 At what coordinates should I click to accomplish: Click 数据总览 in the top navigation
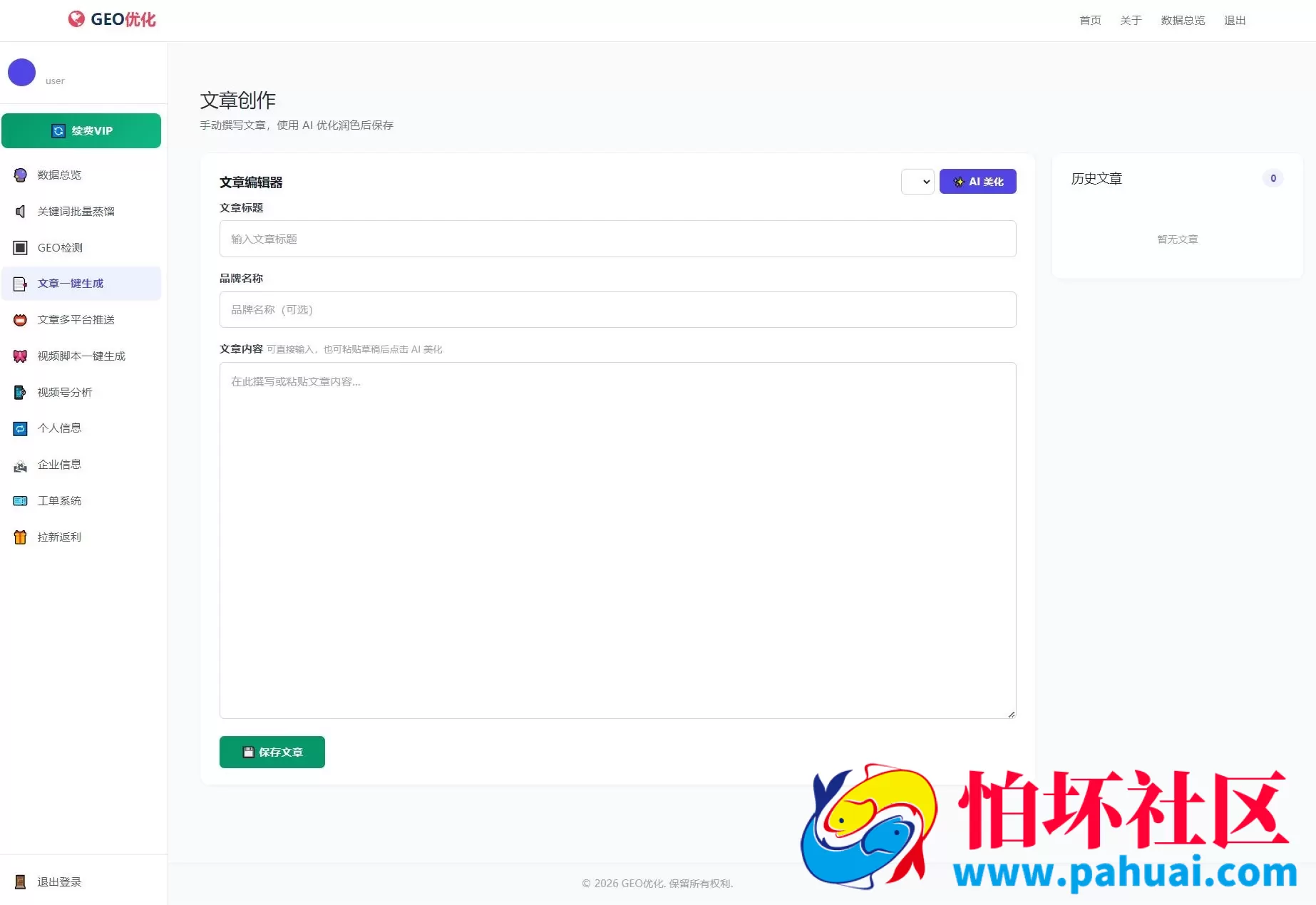point(1183,21)
